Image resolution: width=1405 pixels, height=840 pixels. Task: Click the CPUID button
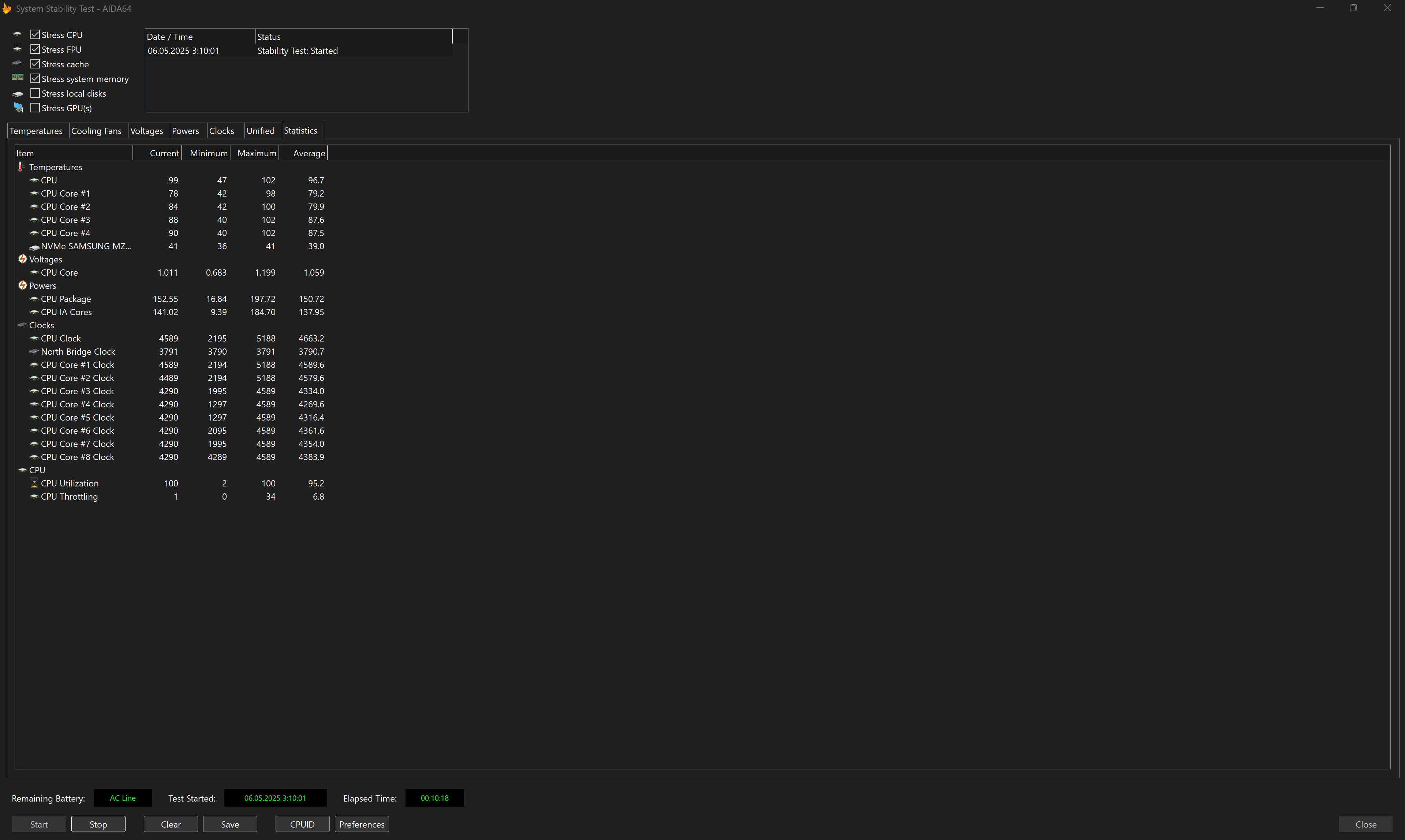pos(302,824)
